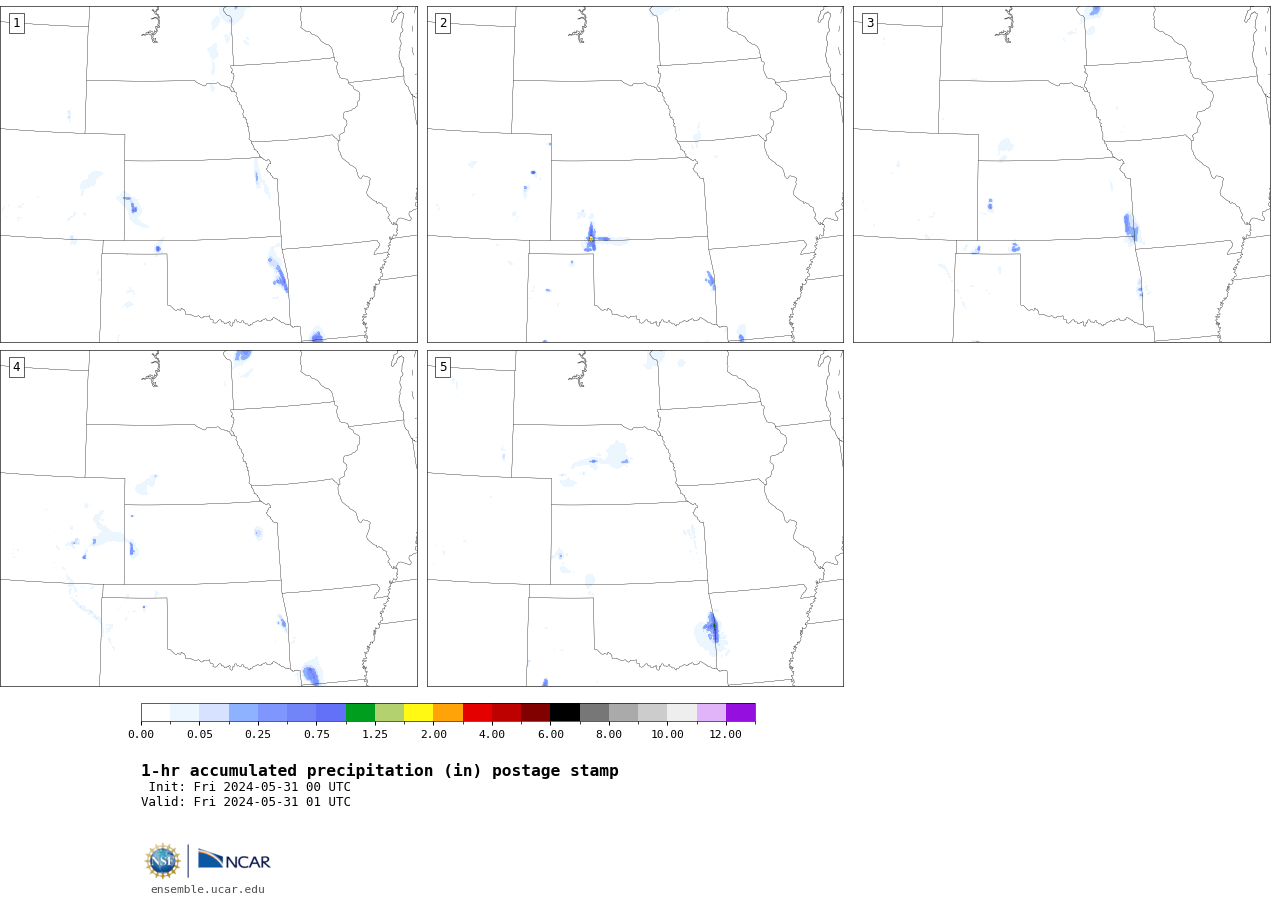The height and width of the screenshot is (901, 1280).
Task: Open ensemble member 5 precipitation map
Action: coord(635,518)
